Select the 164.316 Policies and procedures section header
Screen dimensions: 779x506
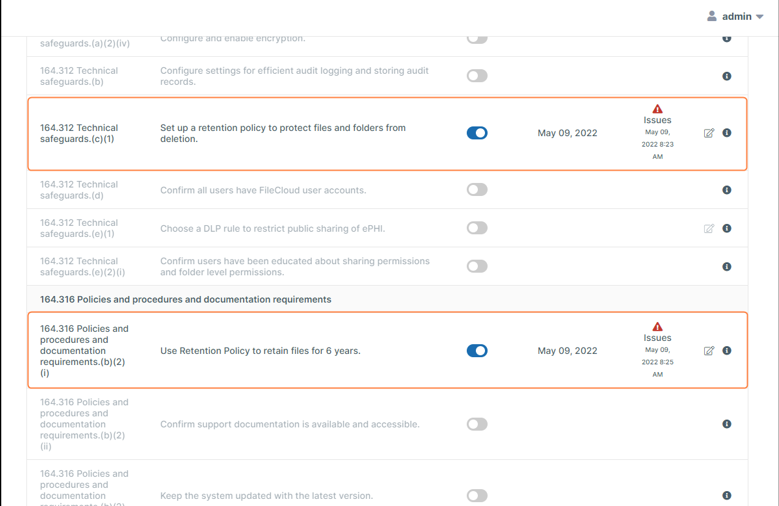pos(185,299)
